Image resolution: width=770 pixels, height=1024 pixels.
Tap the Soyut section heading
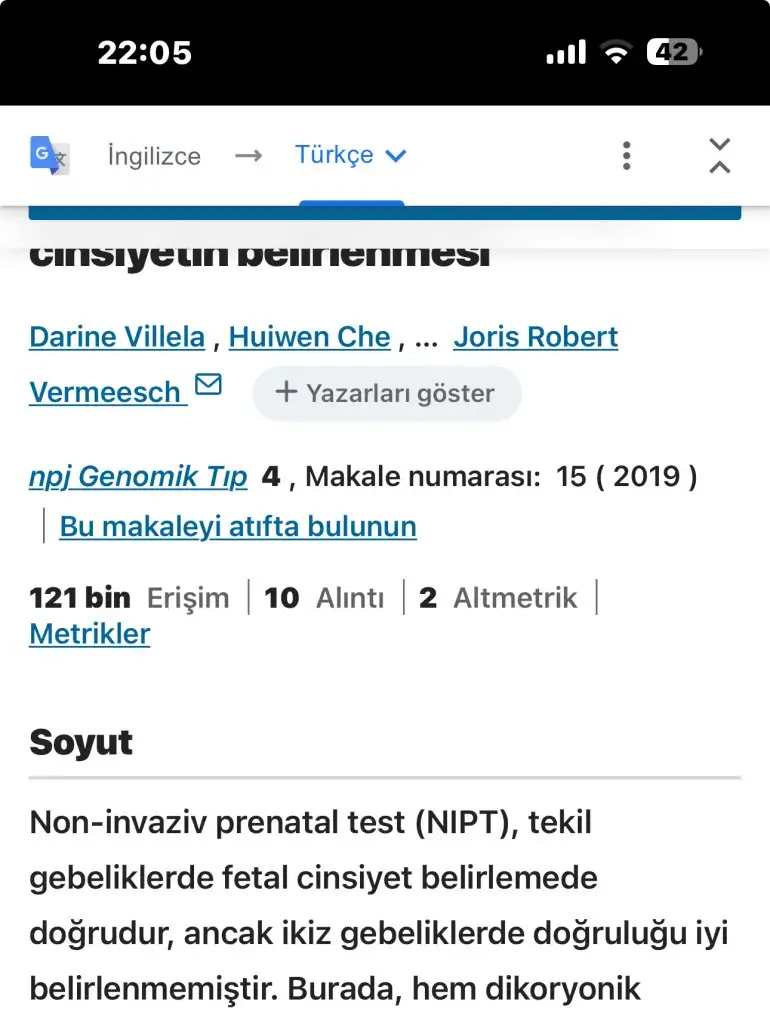click(x=81, y=743)
